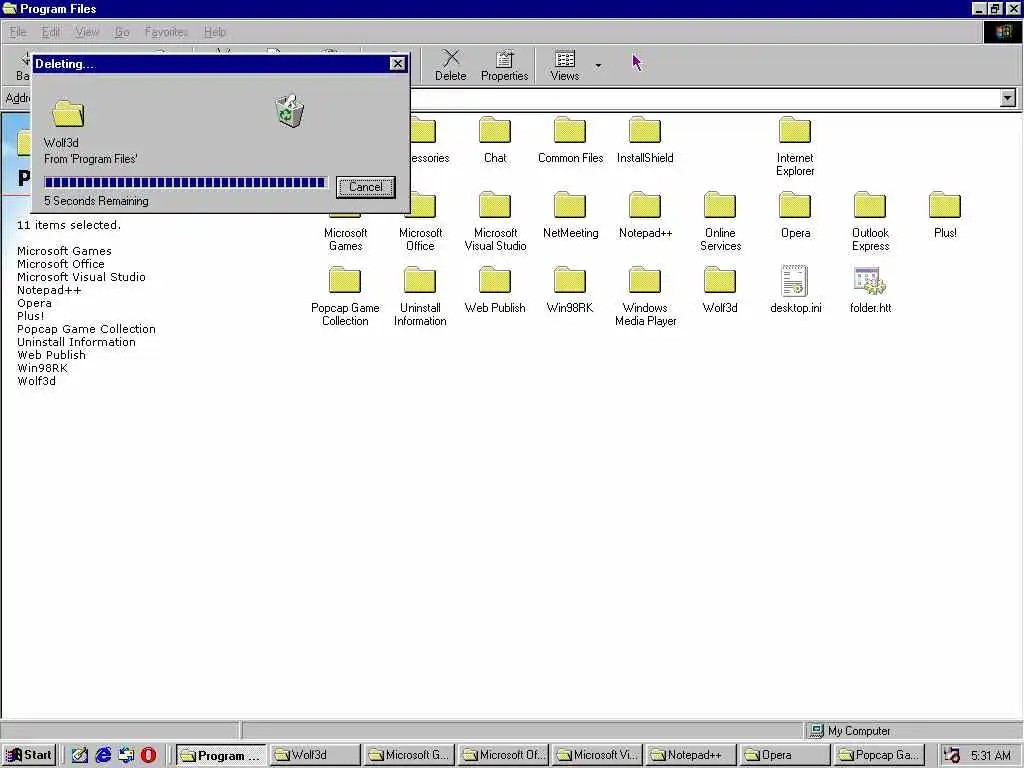Viewport: 1024px width, 768px height.
Task: Switch to Wolf3d taskbar window
Action: click(315, 755)
